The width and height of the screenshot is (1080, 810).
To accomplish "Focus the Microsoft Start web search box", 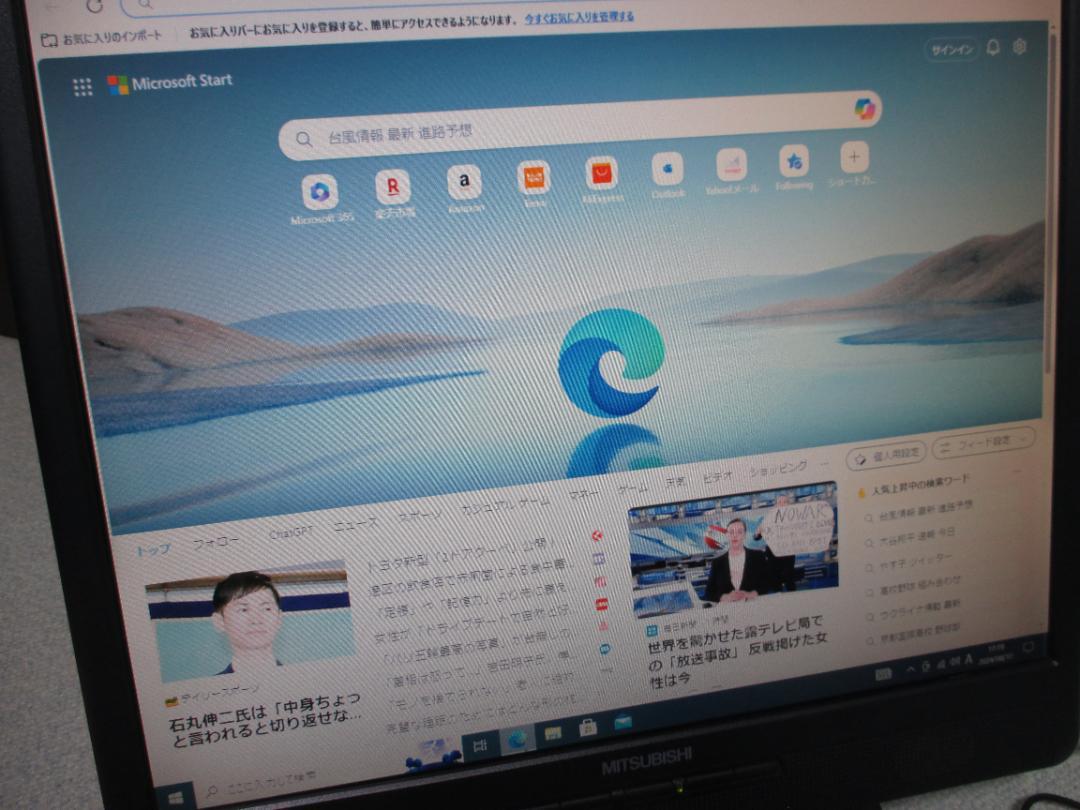I will 580,124.
